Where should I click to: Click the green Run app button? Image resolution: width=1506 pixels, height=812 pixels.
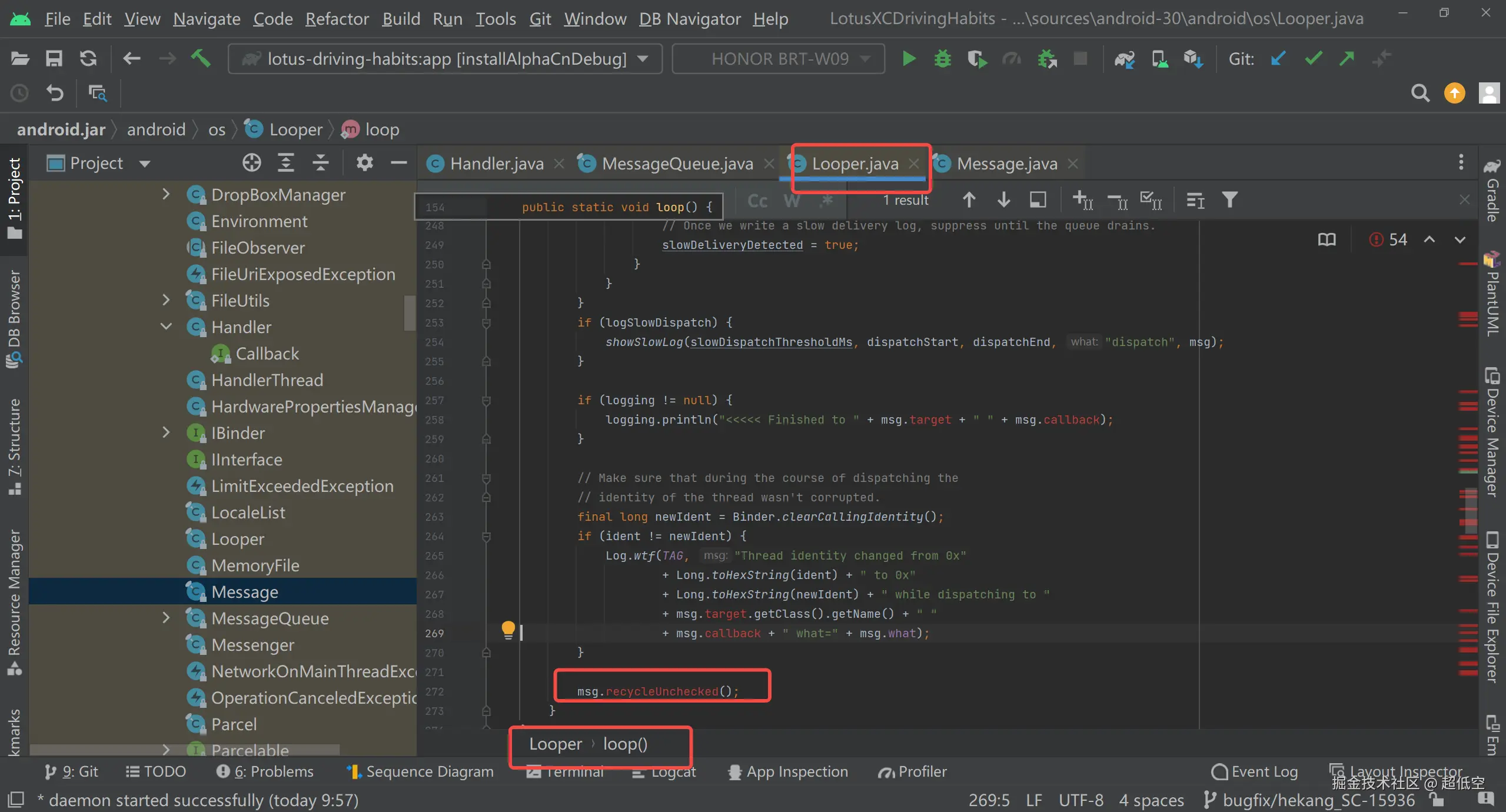coord(909,58)
